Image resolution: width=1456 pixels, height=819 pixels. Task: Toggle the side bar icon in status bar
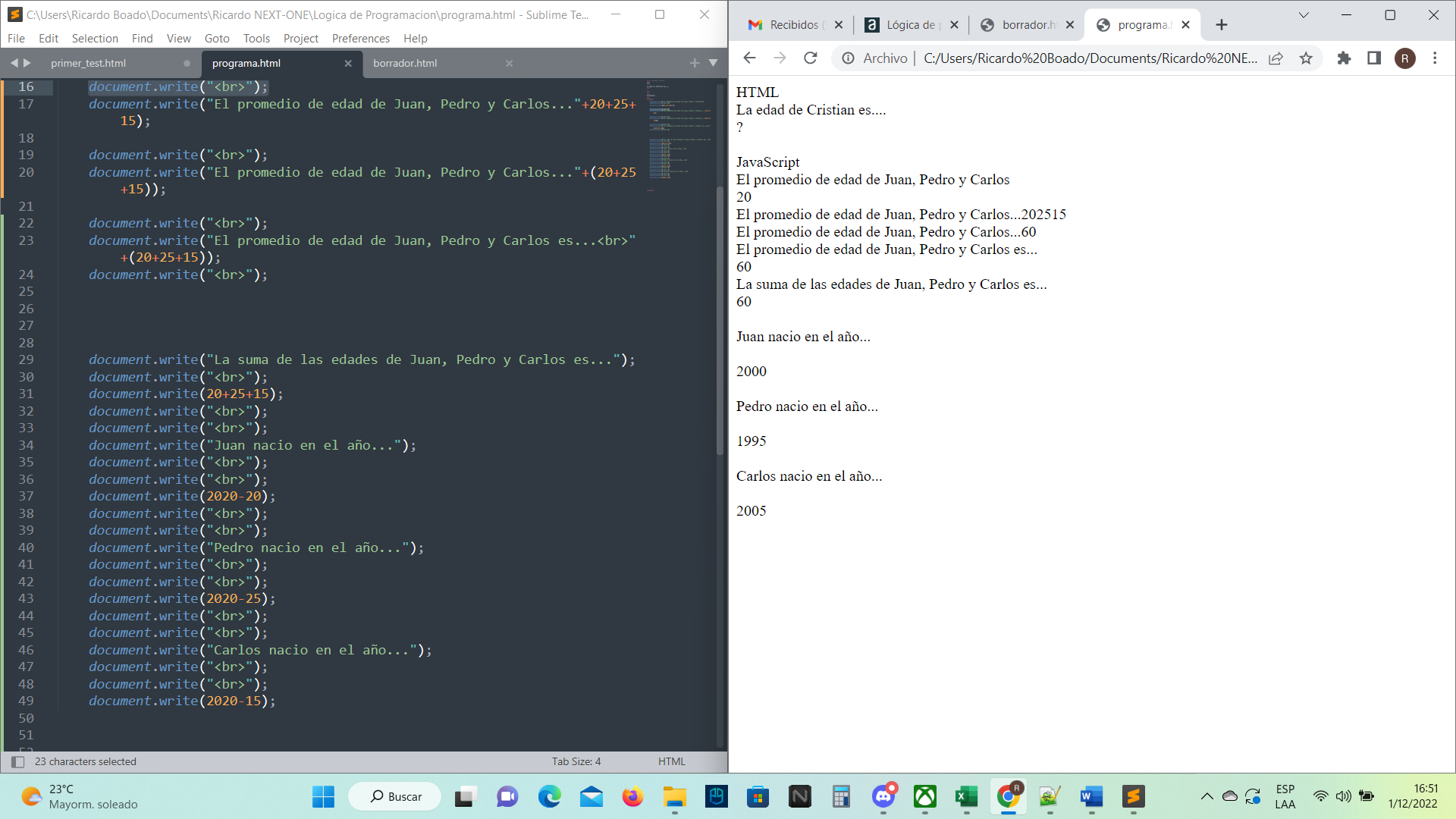17,761
